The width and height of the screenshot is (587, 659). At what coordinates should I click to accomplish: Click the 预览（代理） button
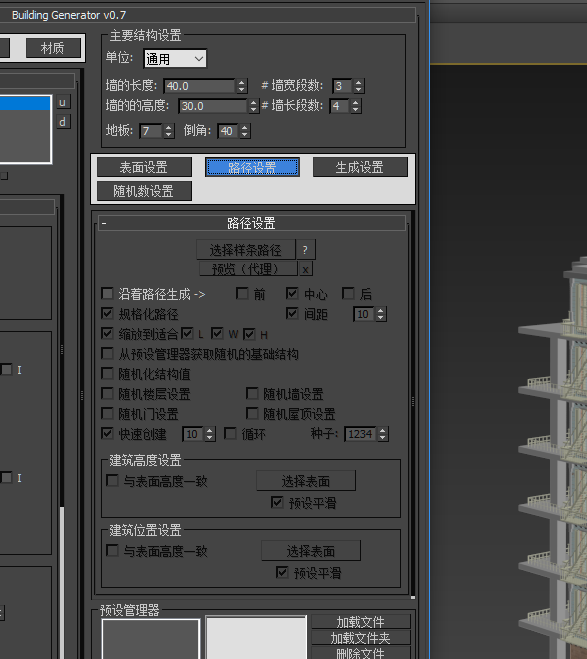click(247, 269)
